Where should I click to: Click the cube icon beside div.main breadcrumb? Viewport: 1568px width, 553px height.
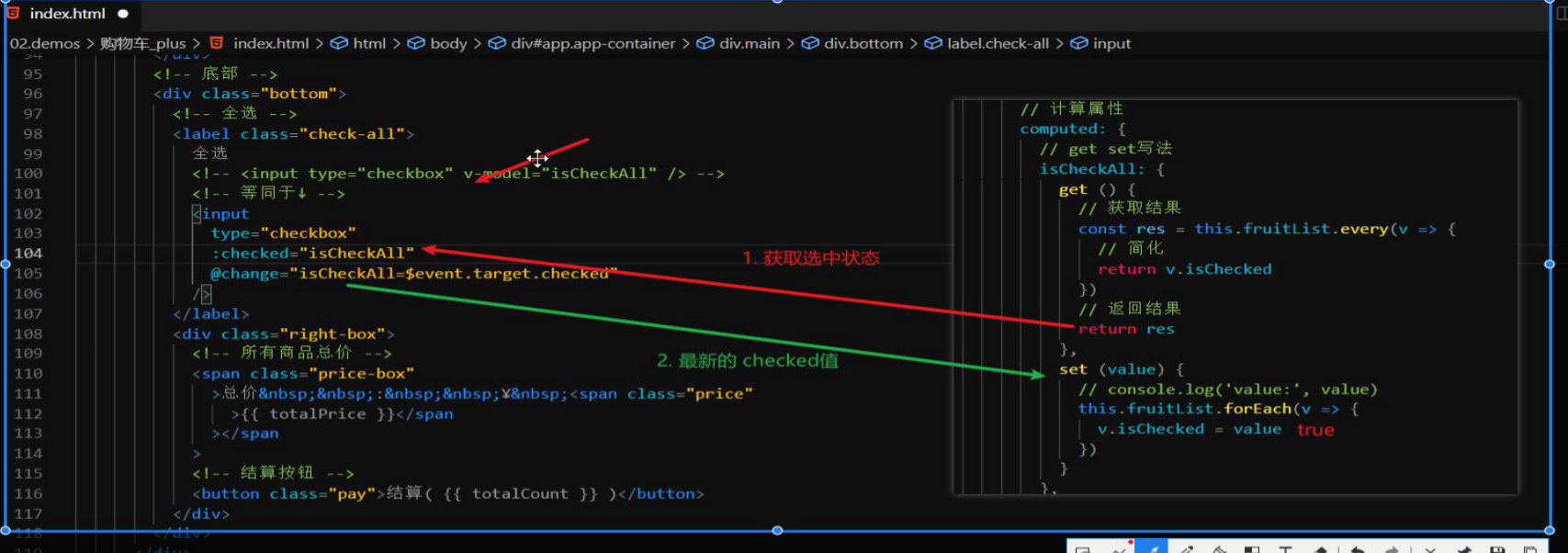click(x=705, y=43)
